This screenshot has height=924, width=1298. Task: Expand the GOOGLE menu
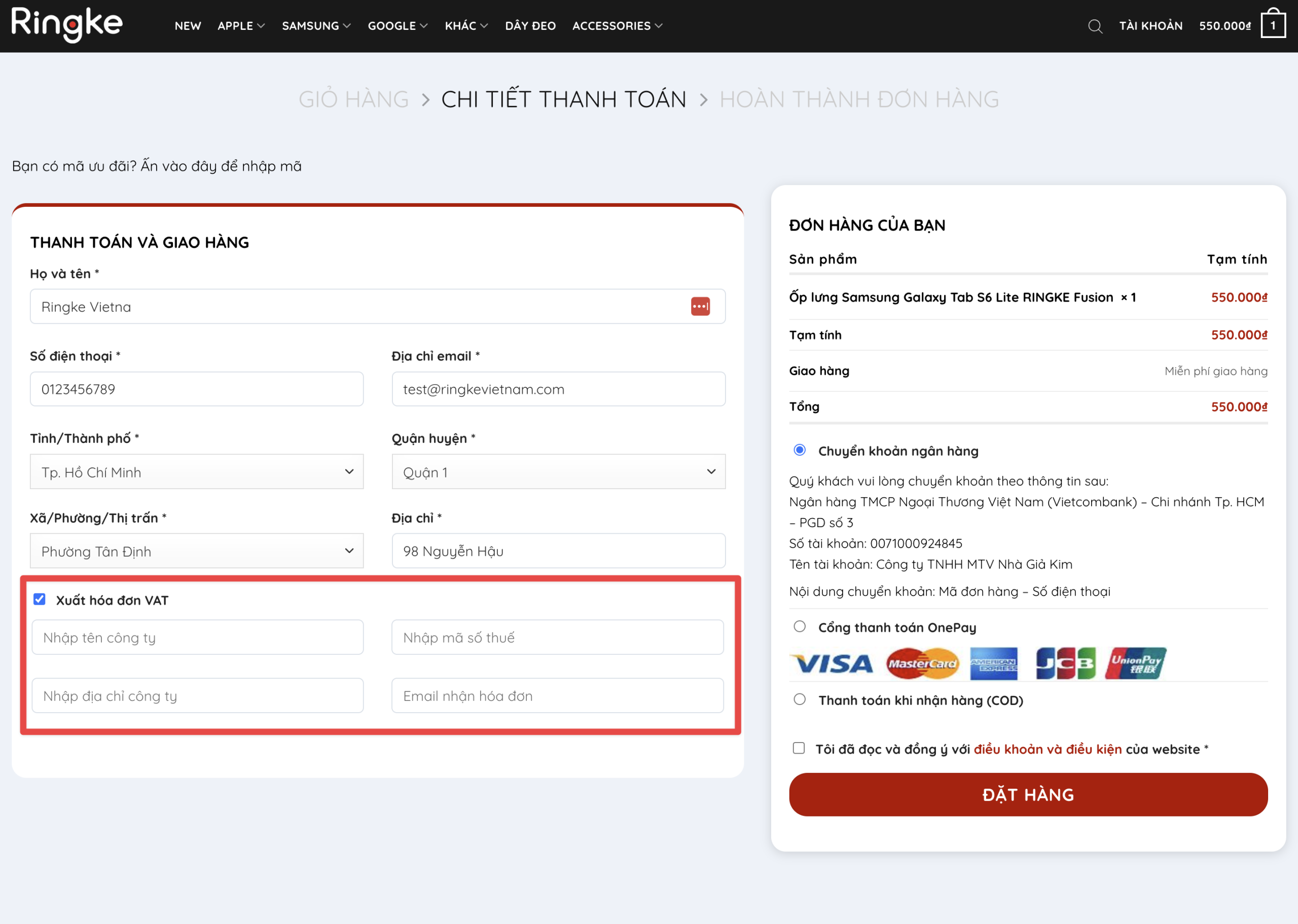(398, 26)
